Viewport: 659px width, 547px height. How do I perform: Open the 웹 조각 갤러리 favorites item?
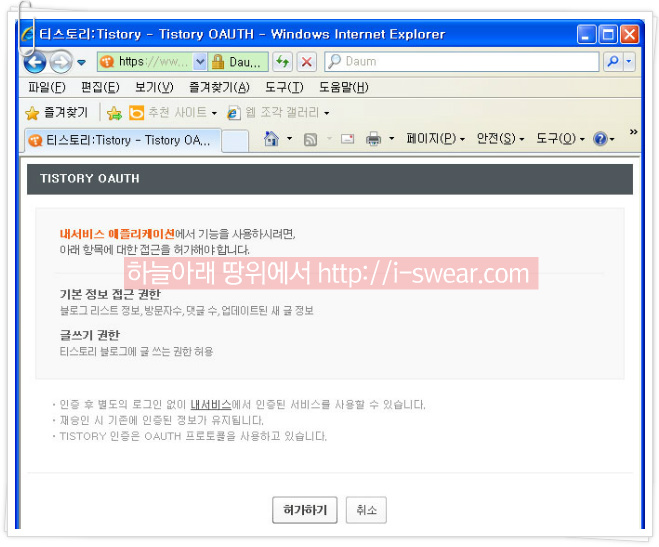coord(278,113)
